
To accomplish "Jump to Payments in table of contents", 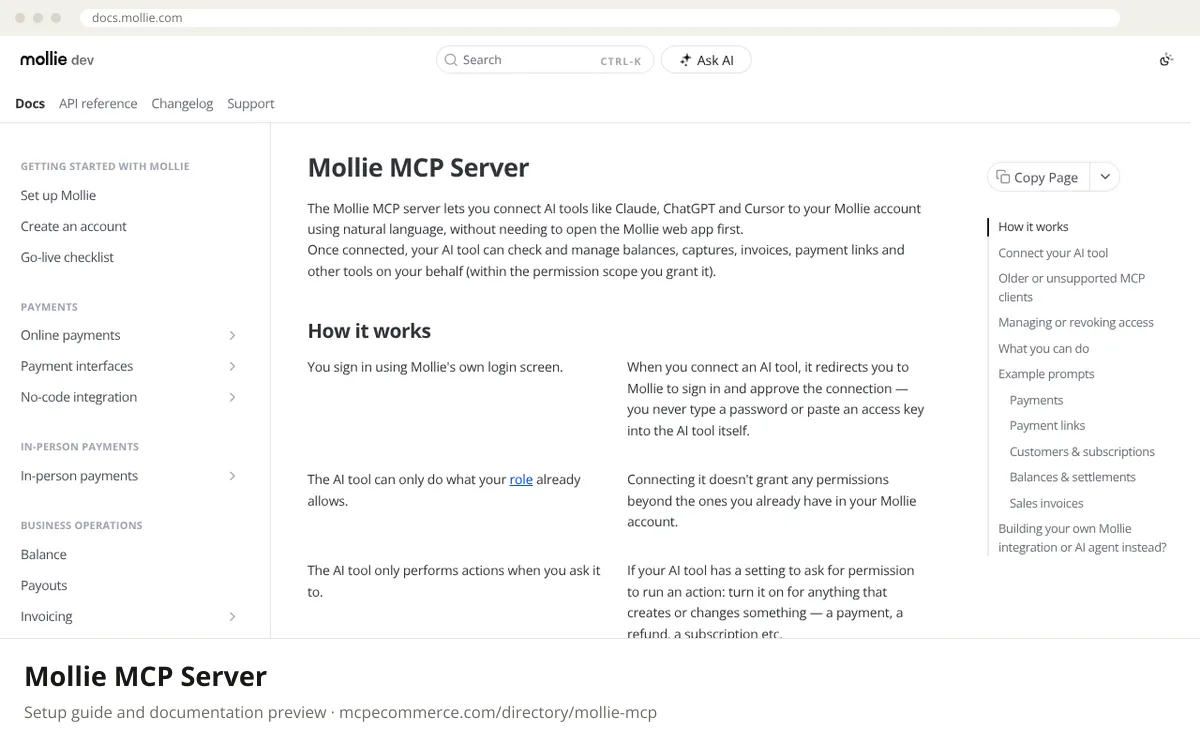I will [1036, 400].
